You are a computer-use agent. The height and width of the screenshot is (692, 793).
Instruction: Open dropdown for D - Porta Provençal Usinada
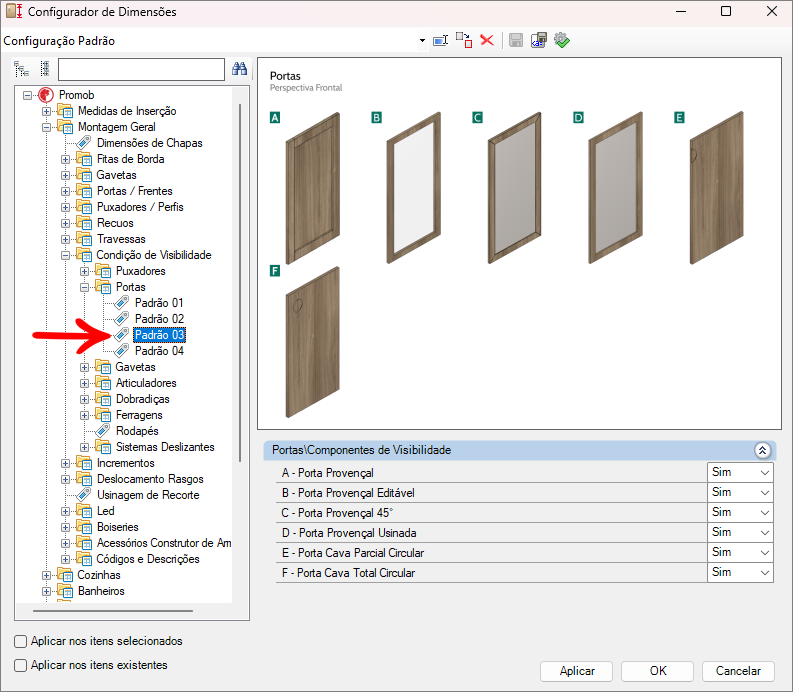765,533
